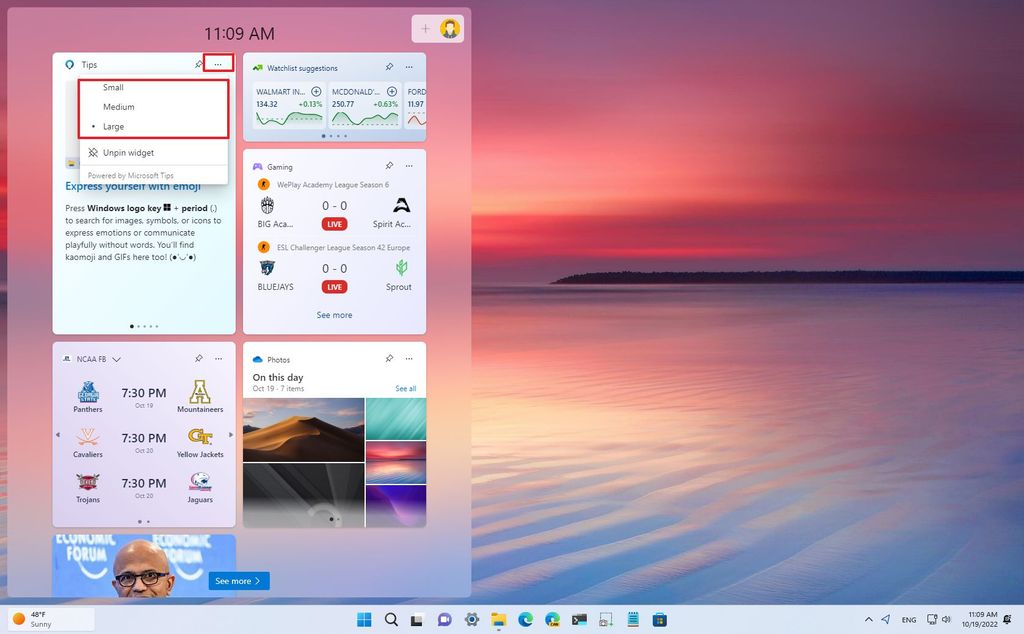Add McDonald's stock using its plus icon
Viewport: 1024px width, 634px height.
coord(392,92)
